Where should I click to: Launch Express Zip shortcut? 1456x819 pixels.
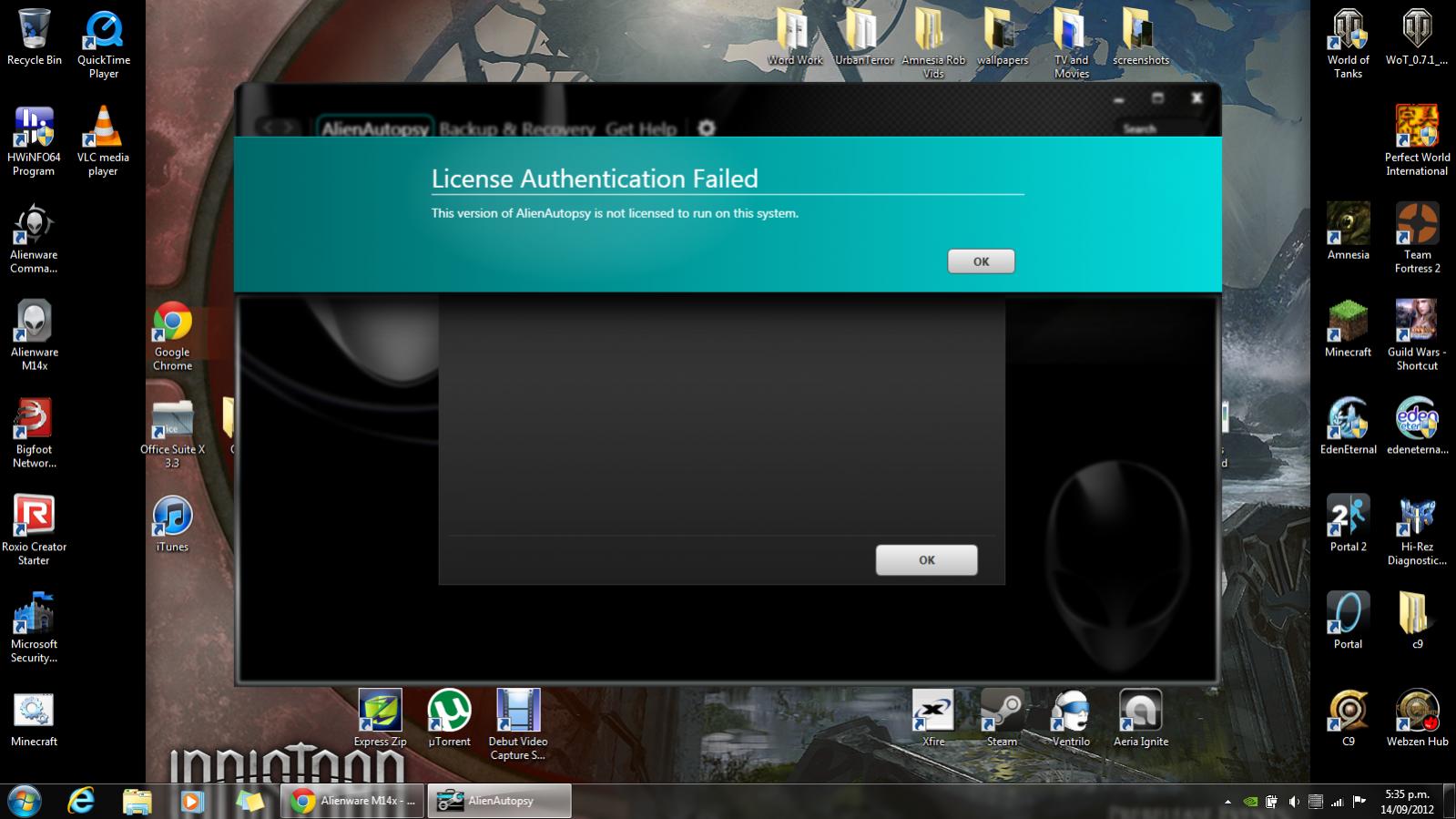click(380, 720)
